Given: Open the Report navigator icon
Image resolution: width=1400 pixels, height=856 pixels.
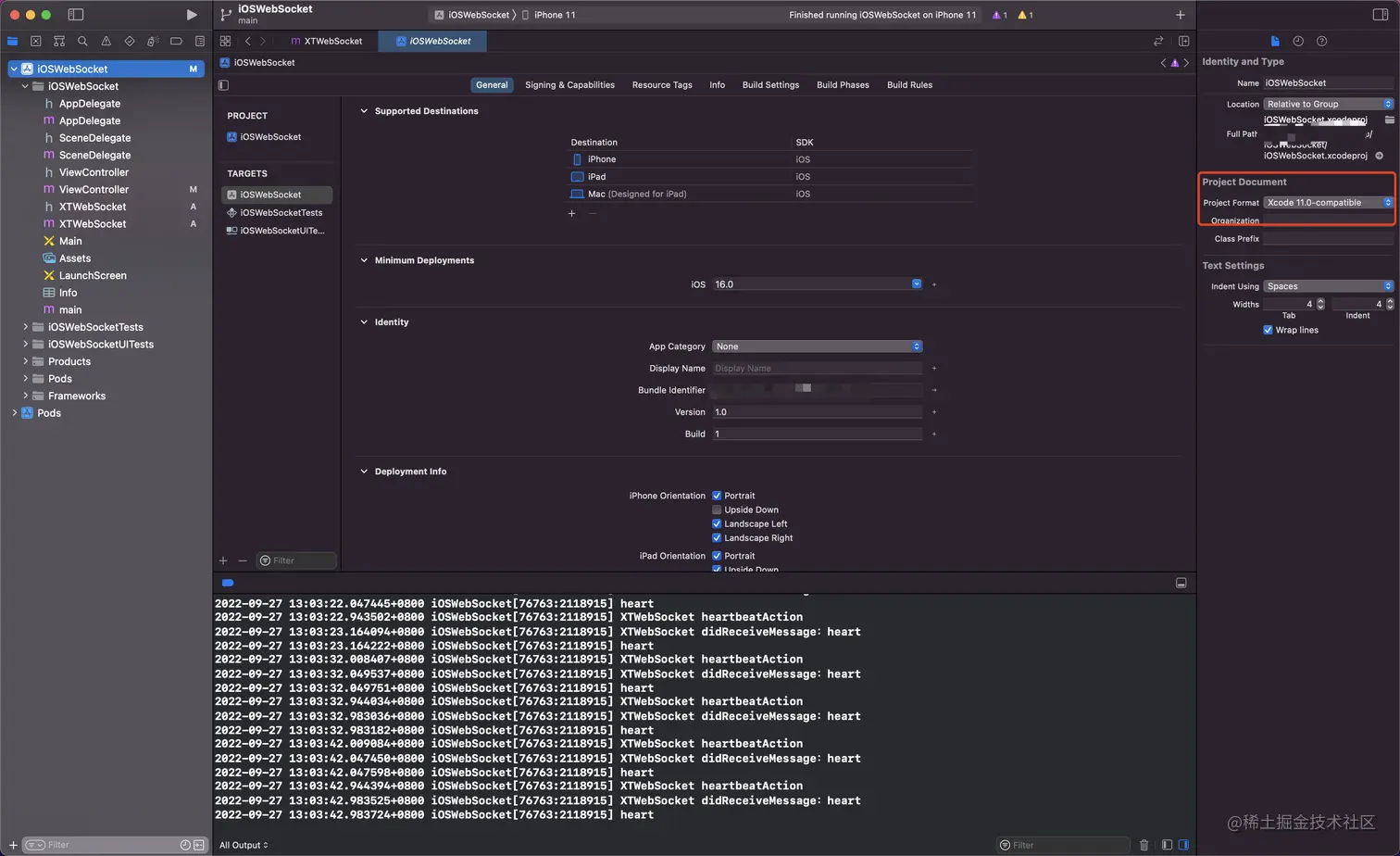Looking at the screenshot, I should point(199,41).
